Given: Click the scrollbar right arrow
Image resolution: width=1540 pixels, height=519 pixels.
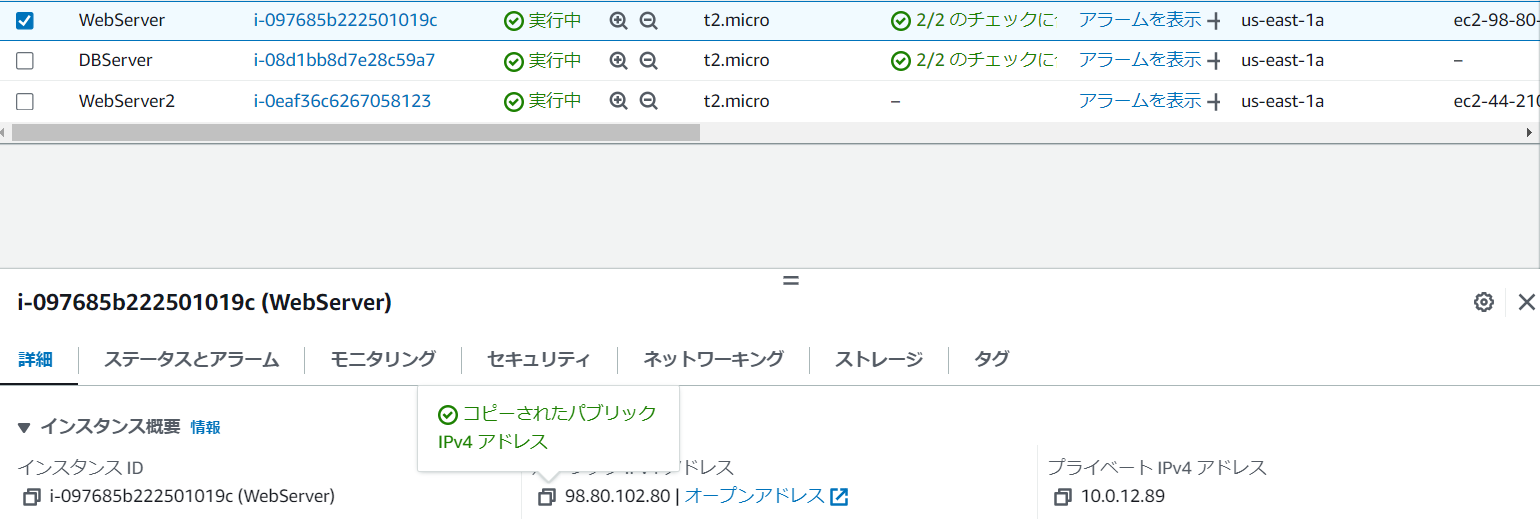Looking at the screenshot, I should 1530,132.
